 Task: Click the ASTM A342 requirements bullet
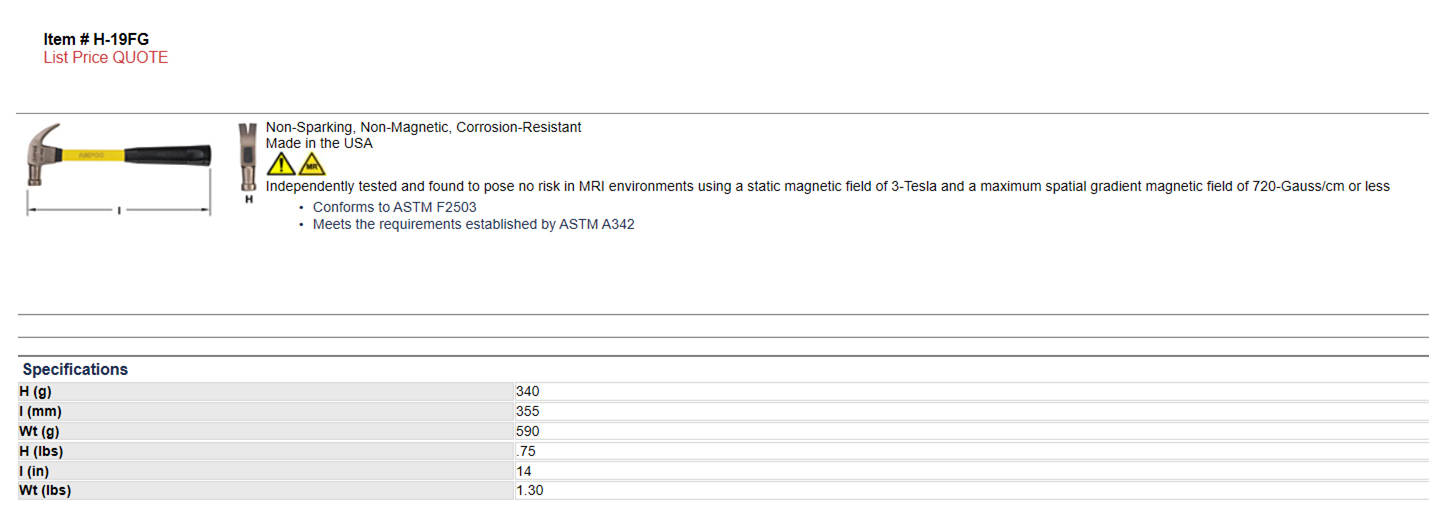click(x=473, y=225)
